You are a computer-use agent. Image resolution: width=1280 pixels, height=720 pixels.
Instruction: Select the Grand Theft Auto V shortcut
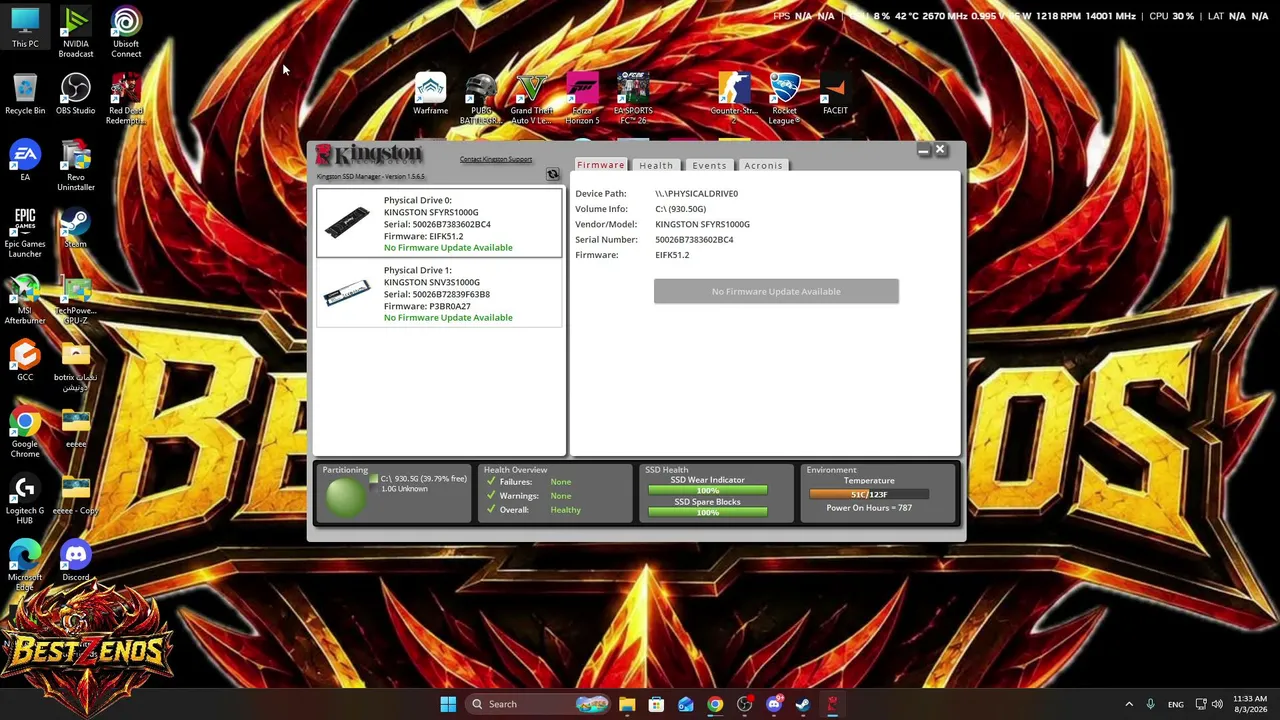tap(531, 99)
